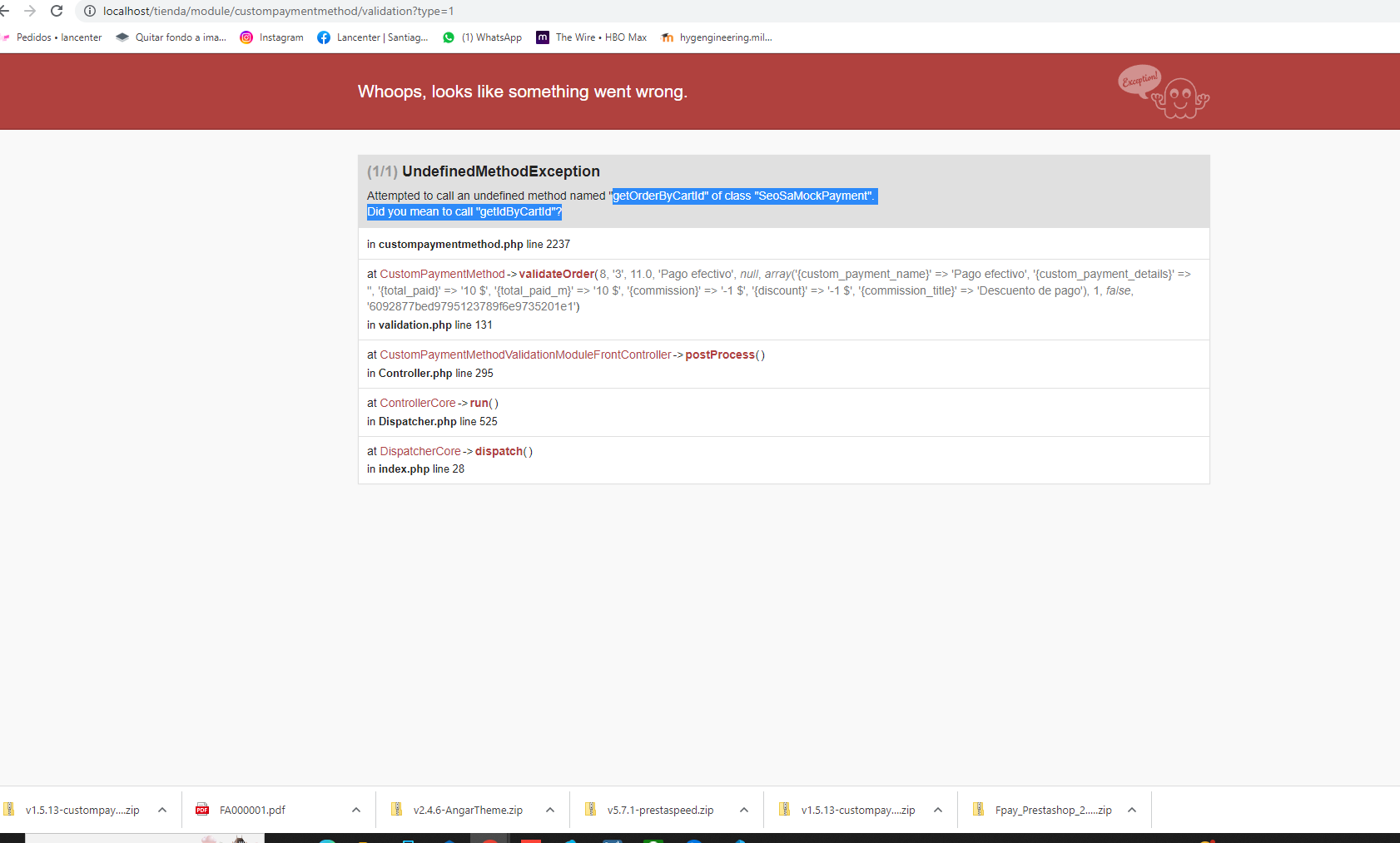This screenshot has width=1400, height=843.
Task: Click 'index.php line 28' text
Action: tap(422, 469)
